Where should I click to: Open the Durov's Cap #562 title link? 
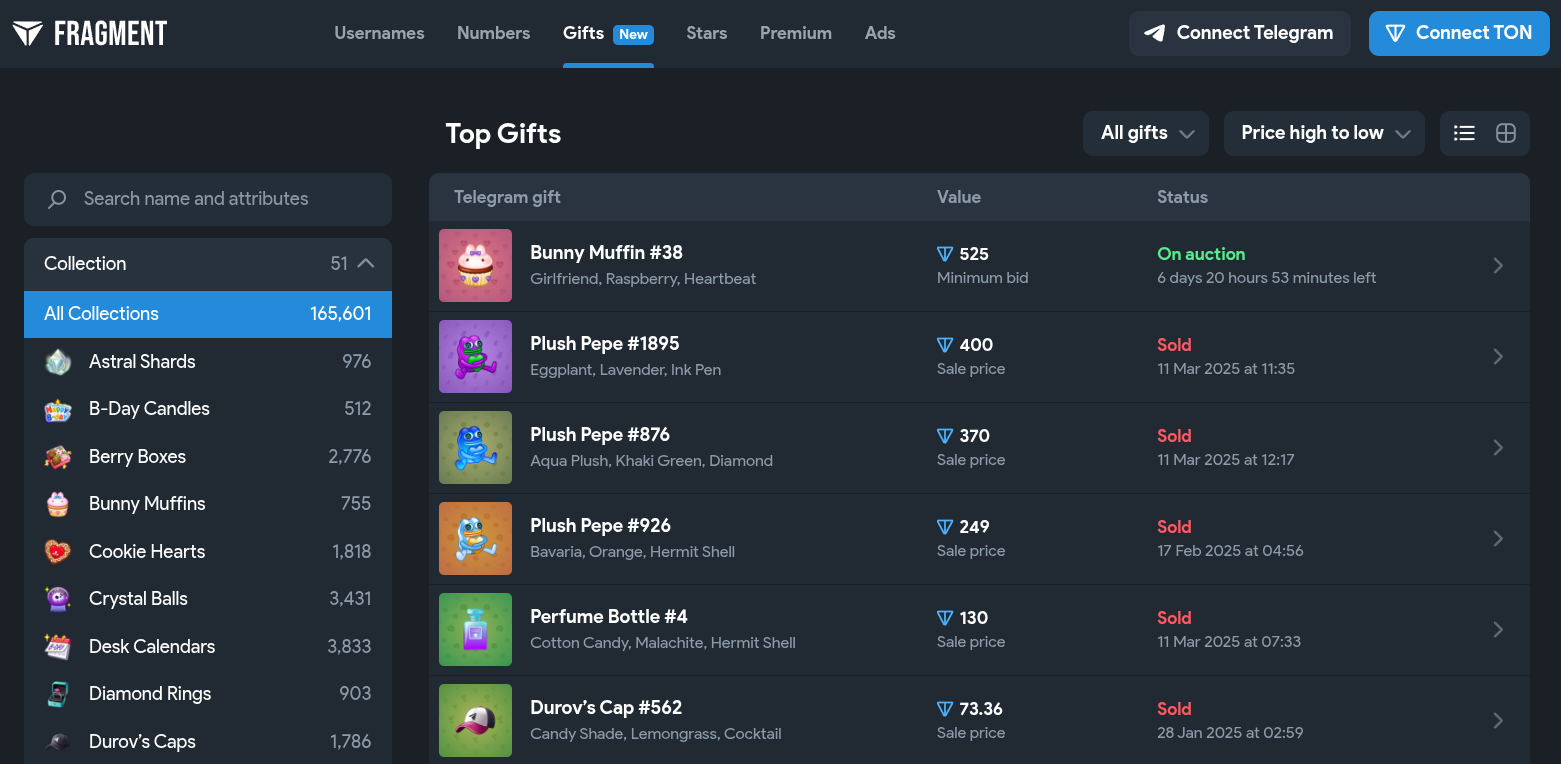tap(606, 708)
